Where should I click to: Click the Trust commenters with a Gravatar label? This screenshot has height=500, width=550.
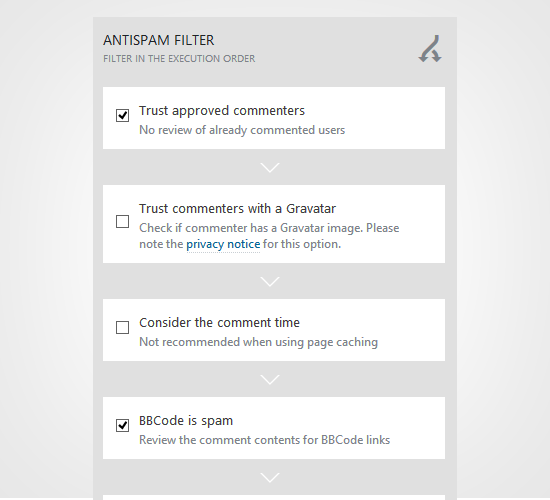tap(237, 208)
